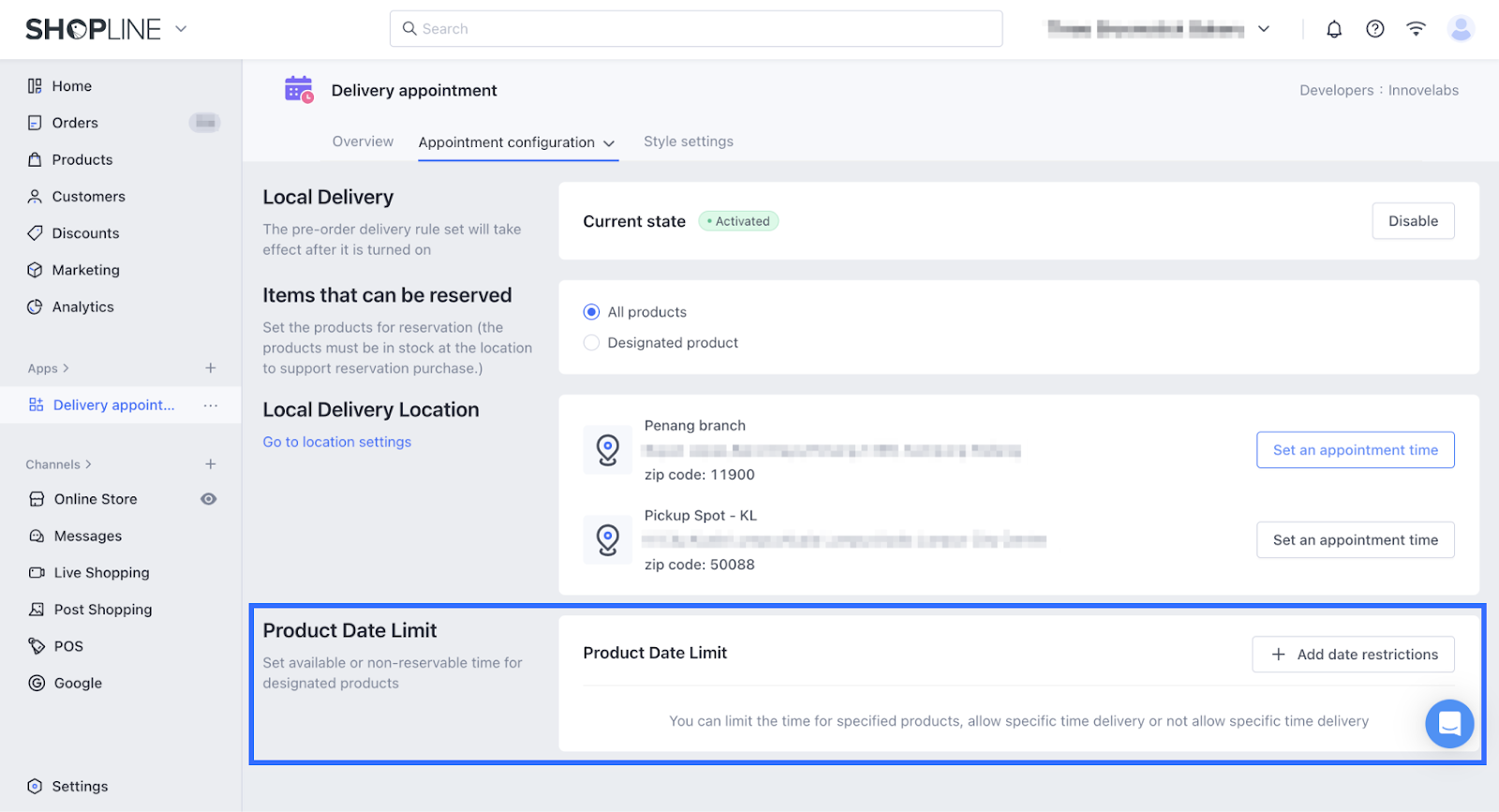Select the All products radio button
The height and width of the screenshot is (812, 1499).
[x=591, y=312]
